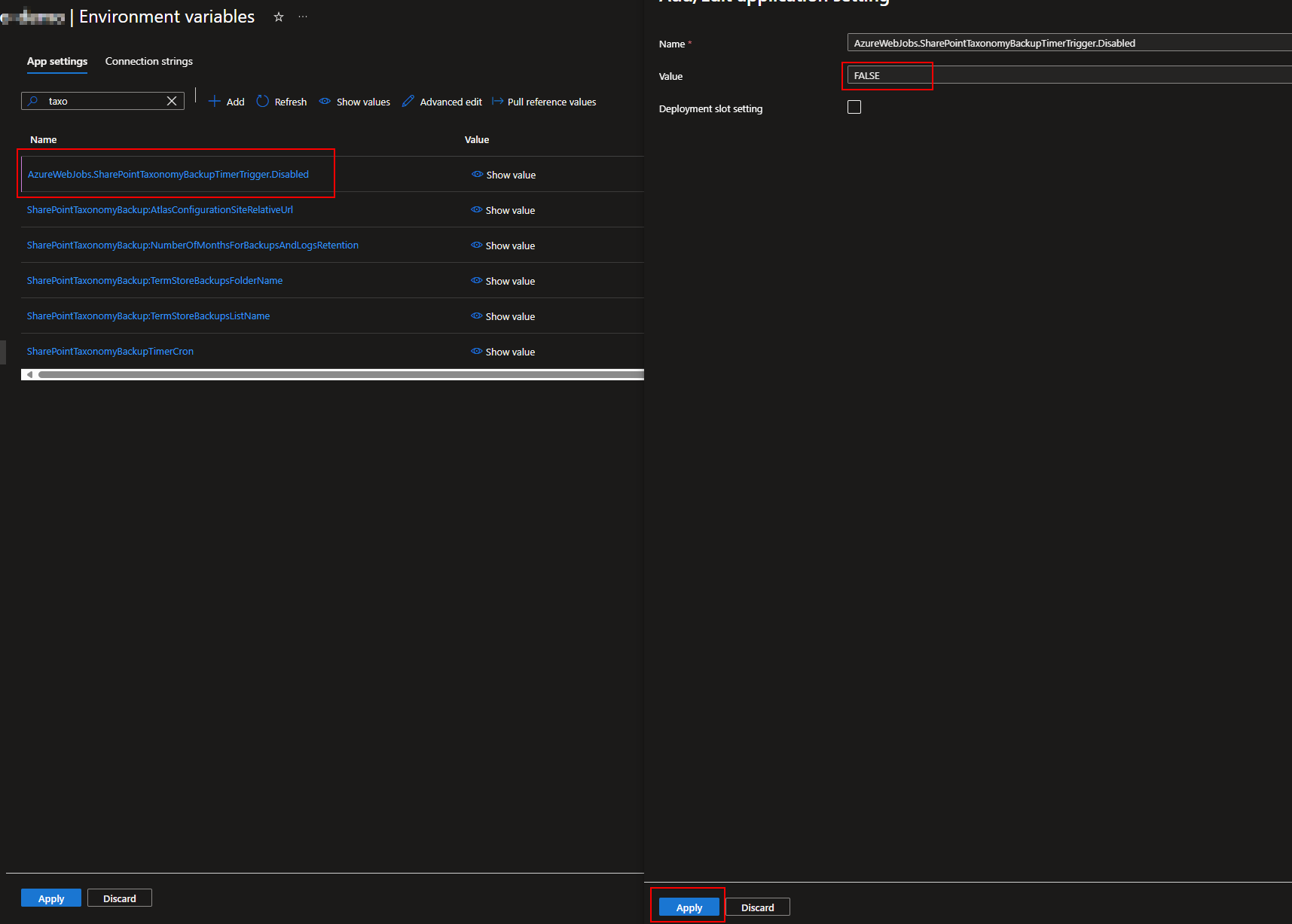Click the Pull reference values toolbar label

pos(551,102)
